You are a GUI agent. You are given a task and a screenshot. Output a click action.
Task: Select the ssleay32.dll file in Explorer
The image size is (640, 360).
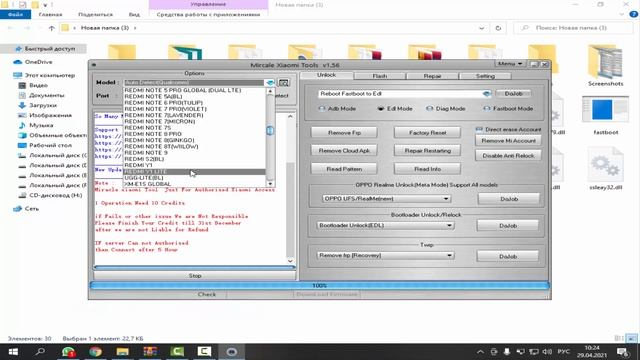click(606, 169)
